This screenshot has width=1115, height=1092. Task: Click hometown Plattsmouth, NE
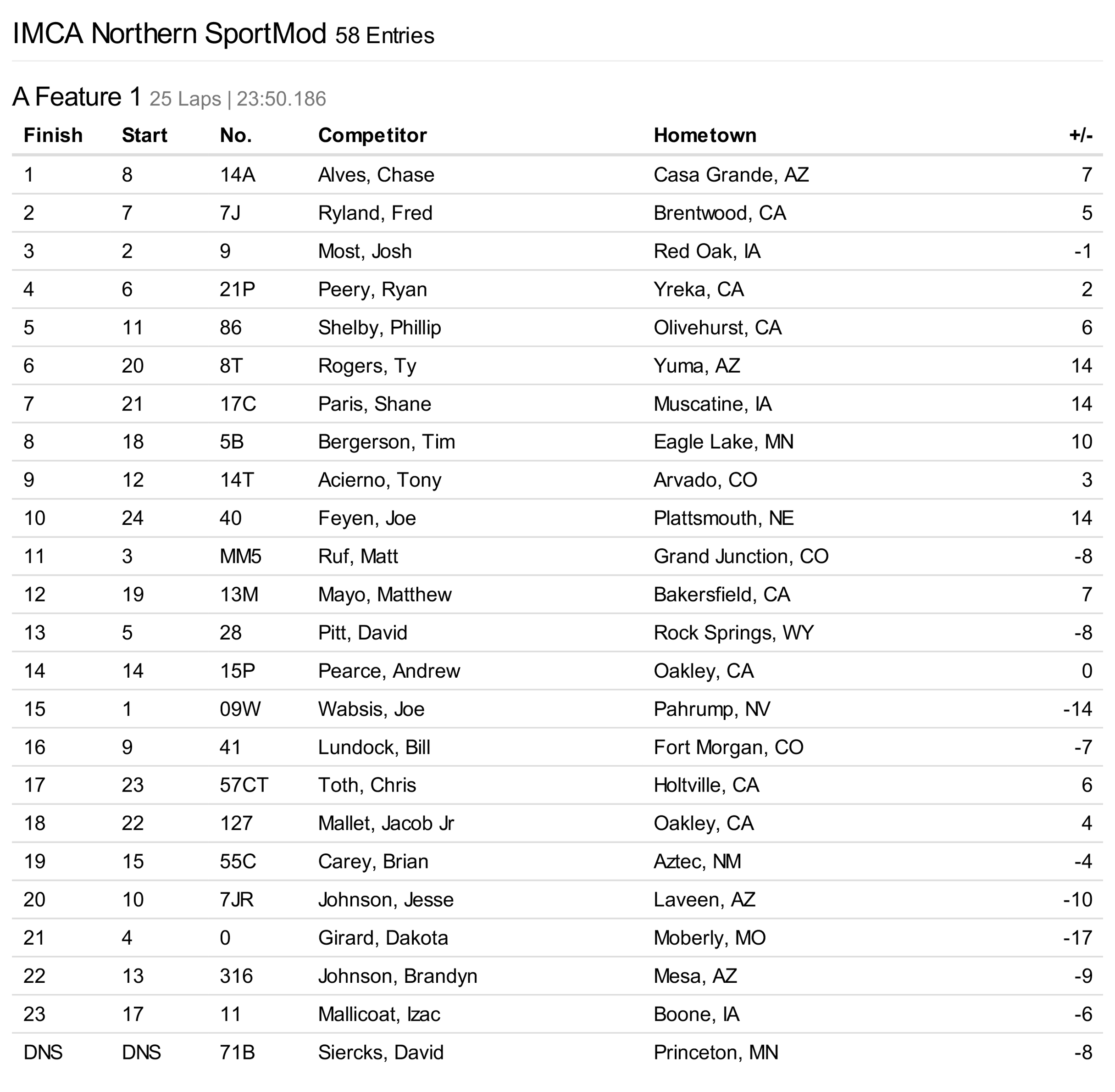point(723,518)
